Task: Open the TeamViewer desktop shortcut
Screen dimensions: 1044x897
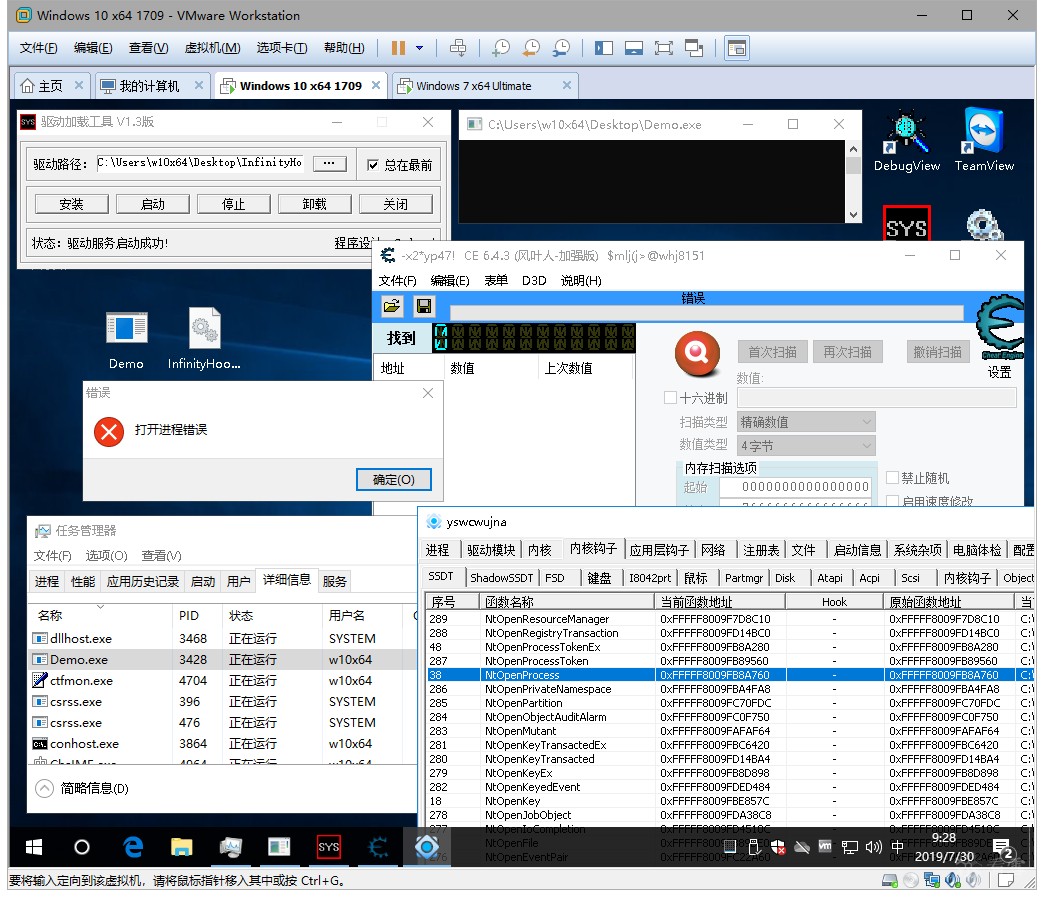Action: [x=983, y=140]
